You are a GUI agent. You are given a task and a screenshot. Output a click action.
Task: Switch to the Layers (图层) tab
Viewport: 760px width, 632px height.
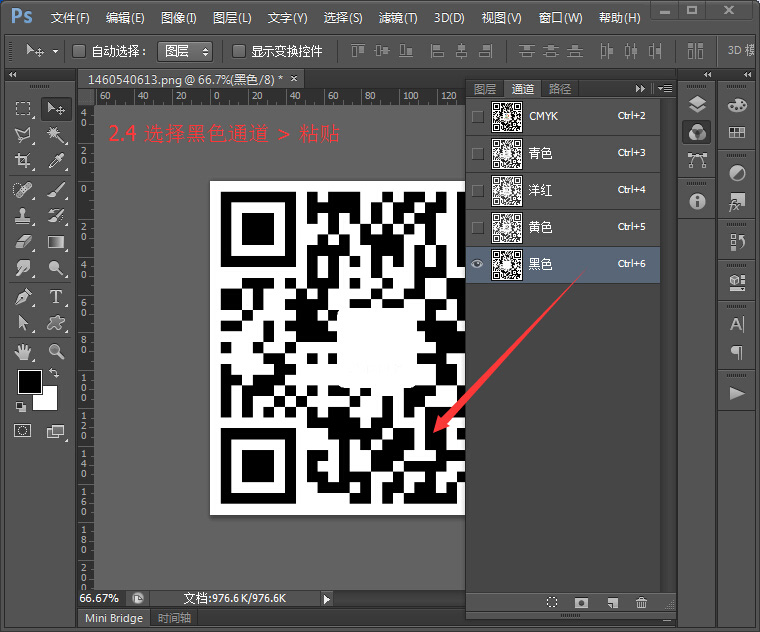[x=484, y=89]
